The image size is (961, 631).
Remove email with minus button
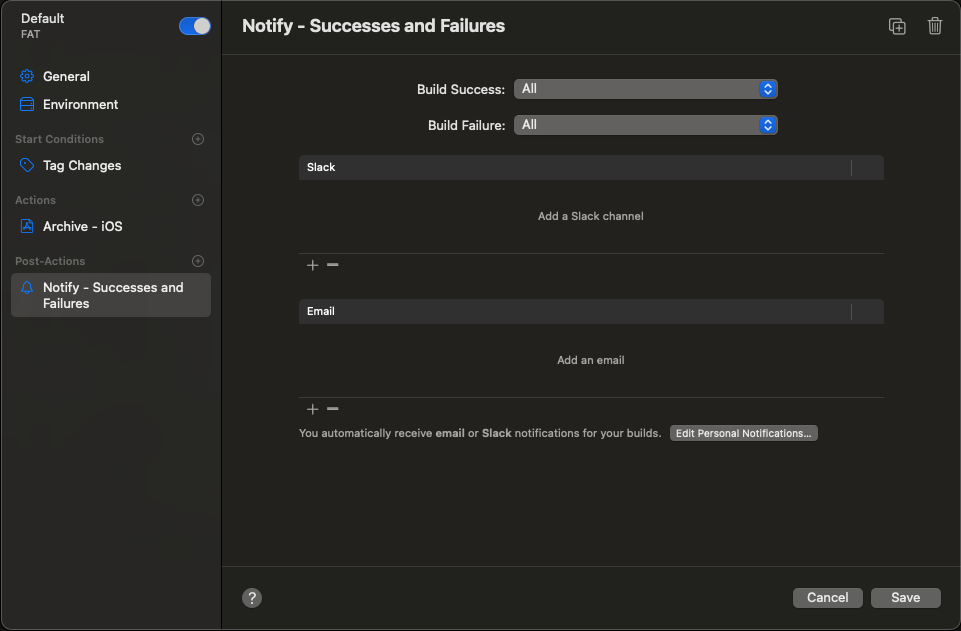[333, 409]
